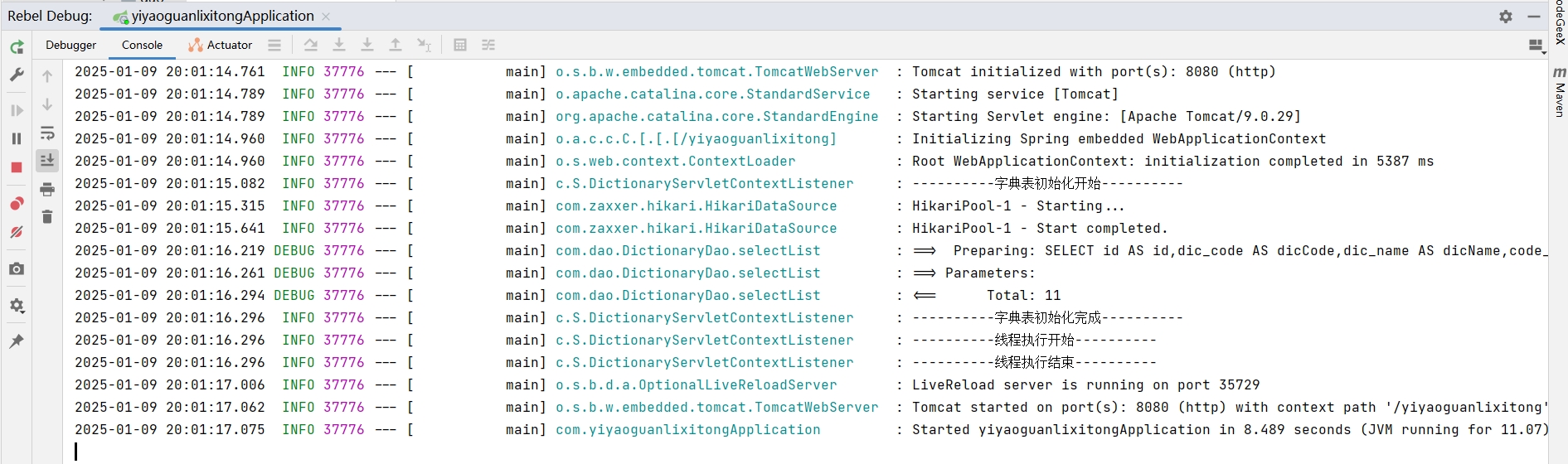
Task: Pin the current debug tab
Action: [17, 341]
